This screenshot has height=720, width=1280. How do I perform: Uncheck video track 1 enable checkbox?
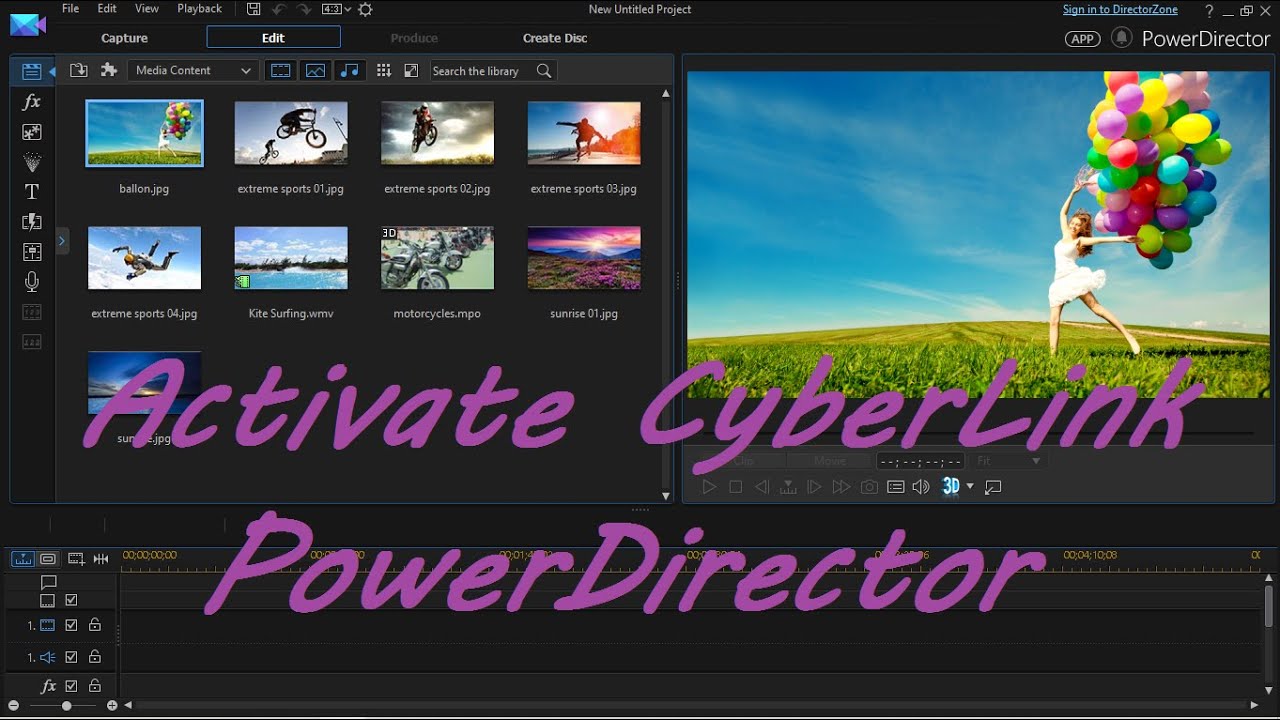click(71, 625)
